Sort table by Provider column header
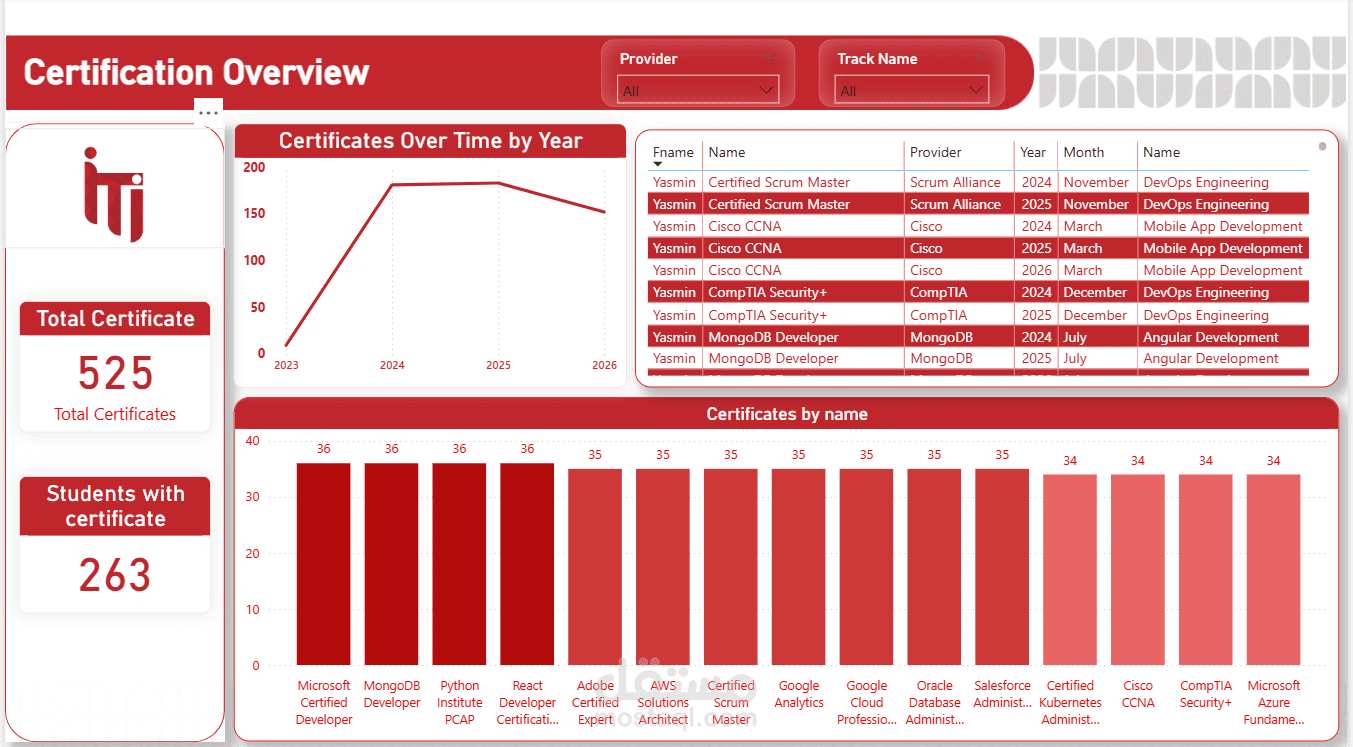Viewport: 1353px width, 747px height. (x=935, y=152)
